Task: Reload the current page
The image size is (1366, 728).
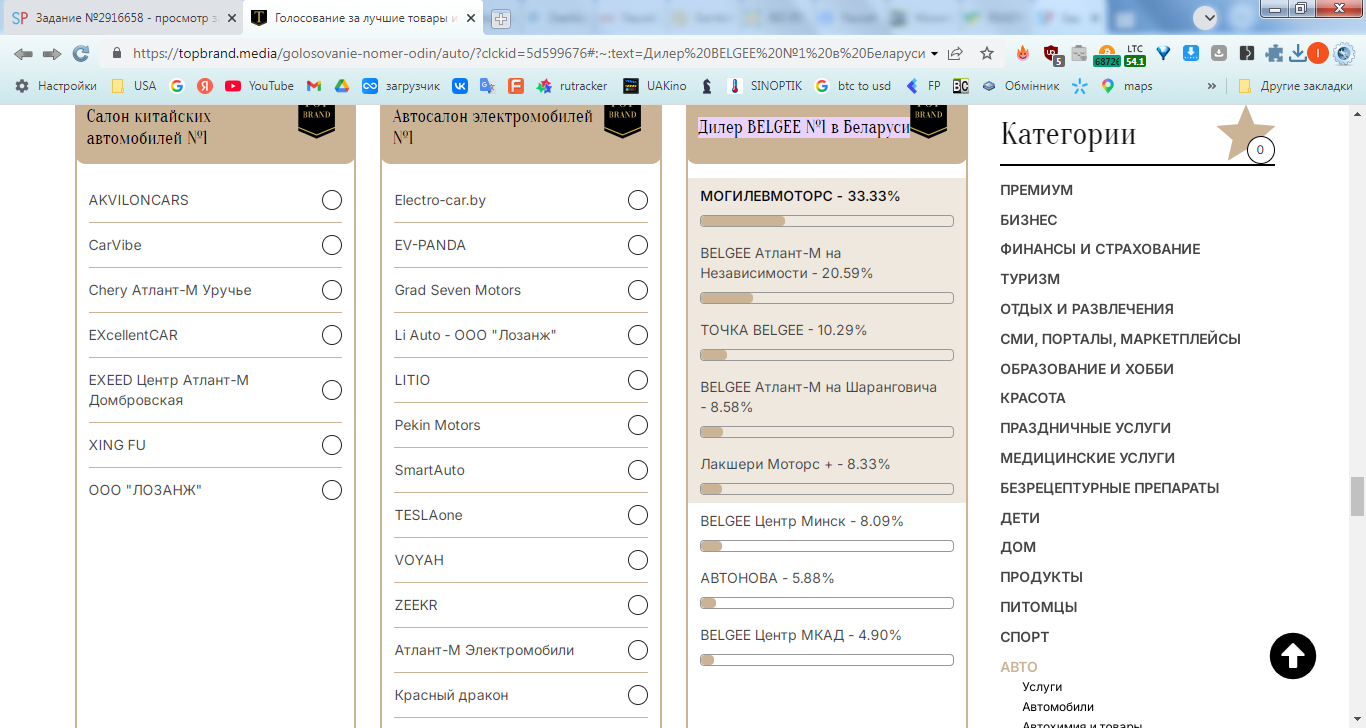Action: [81, 54]
